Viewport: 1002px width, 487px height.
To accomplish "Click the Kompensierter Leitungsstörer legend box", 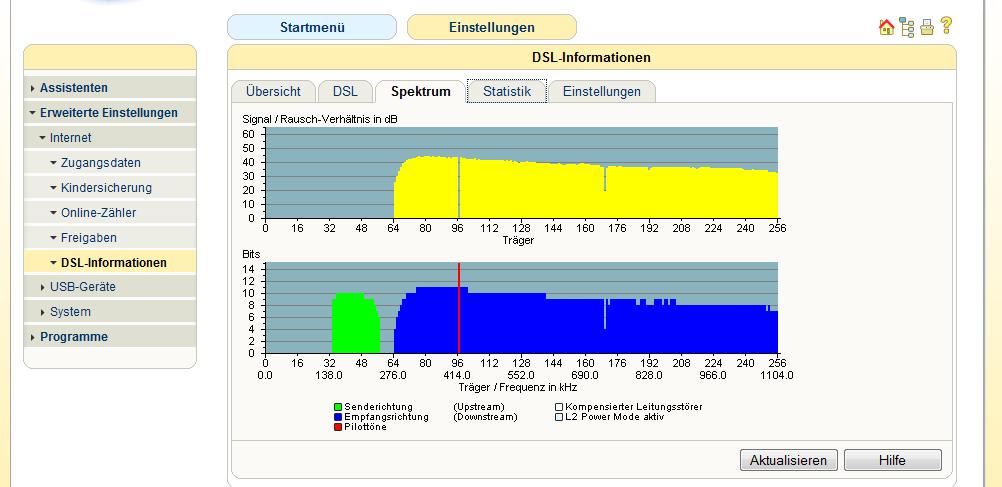I will (x=559, y=407).
